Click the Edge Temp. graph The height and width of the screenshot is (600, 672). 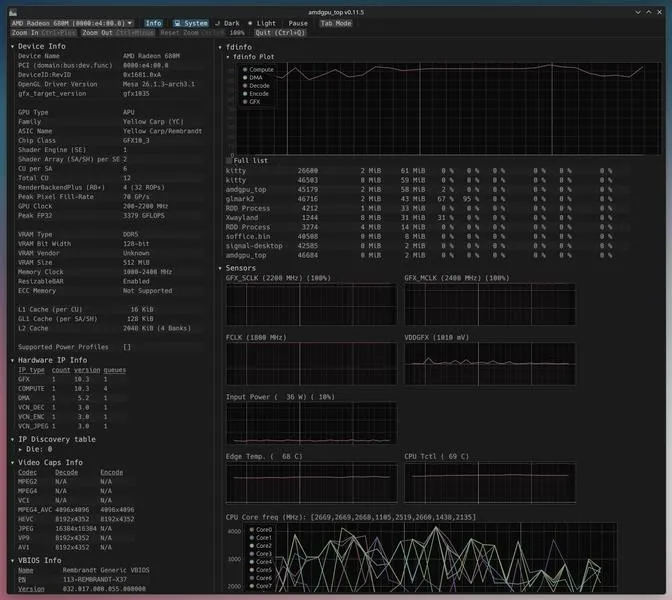(311, 483)
